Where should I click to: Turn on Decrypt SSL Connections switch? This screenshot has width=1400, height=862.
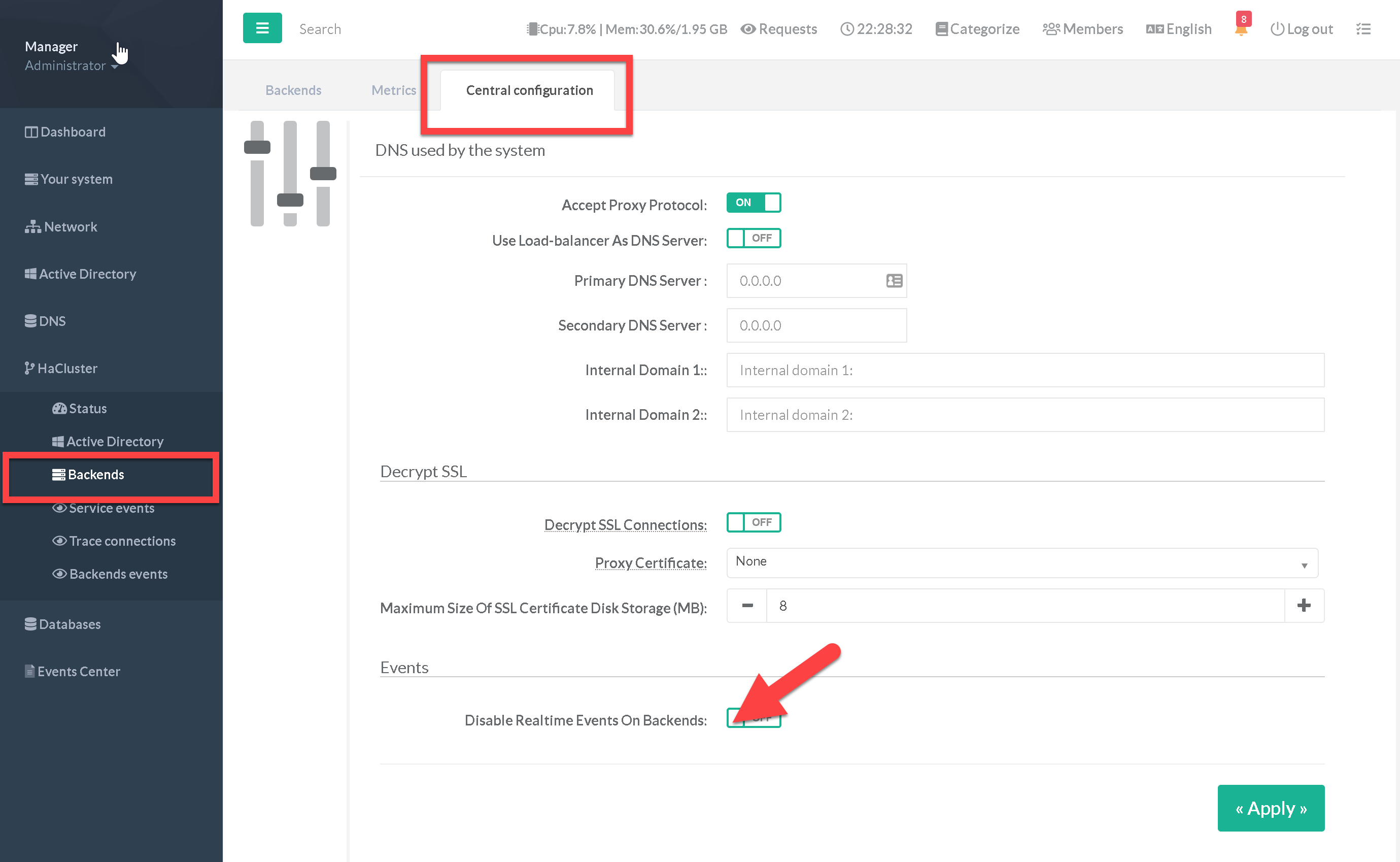[753, 522]
